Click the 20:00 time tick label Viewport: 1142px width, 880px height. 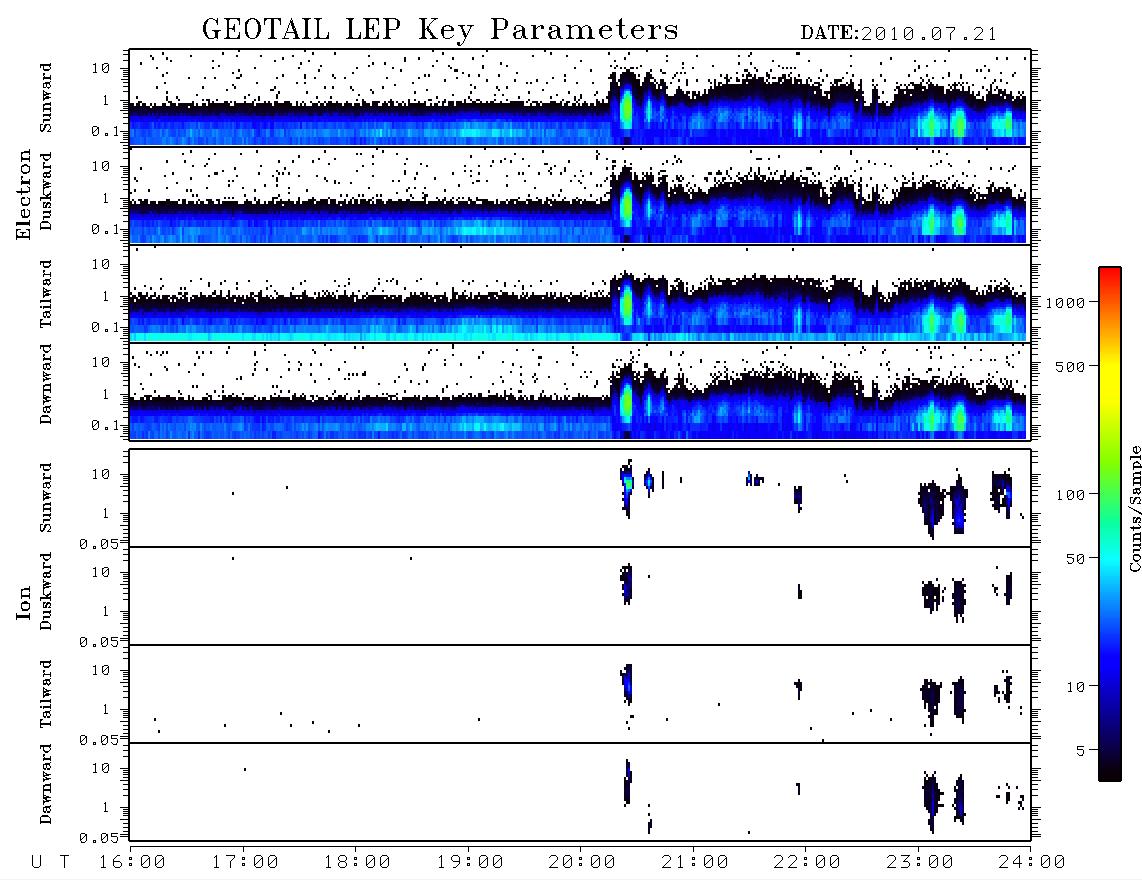[x=582, y=862]
